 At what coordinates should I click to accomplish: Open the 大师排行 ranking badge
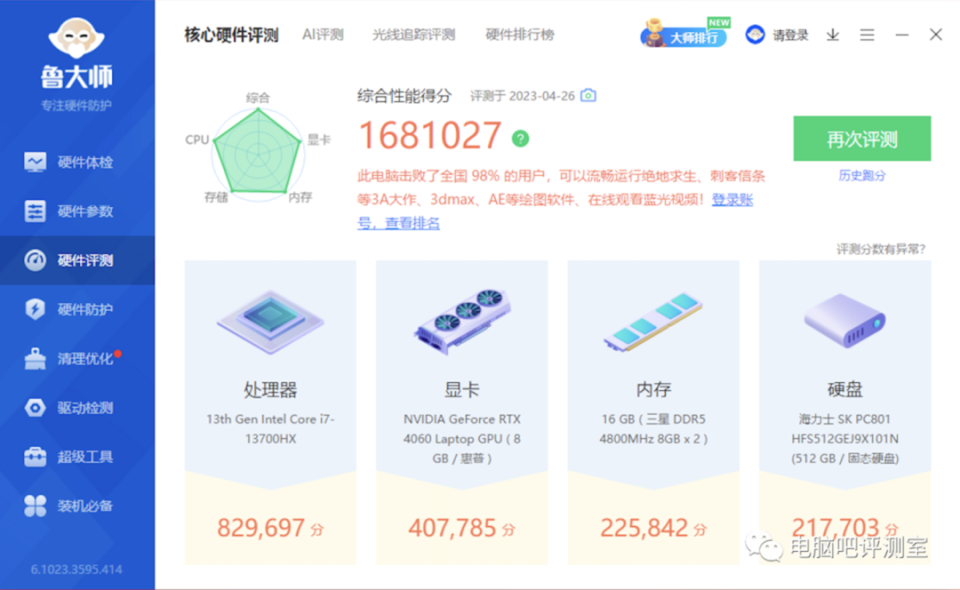click(x=684, y=32)
